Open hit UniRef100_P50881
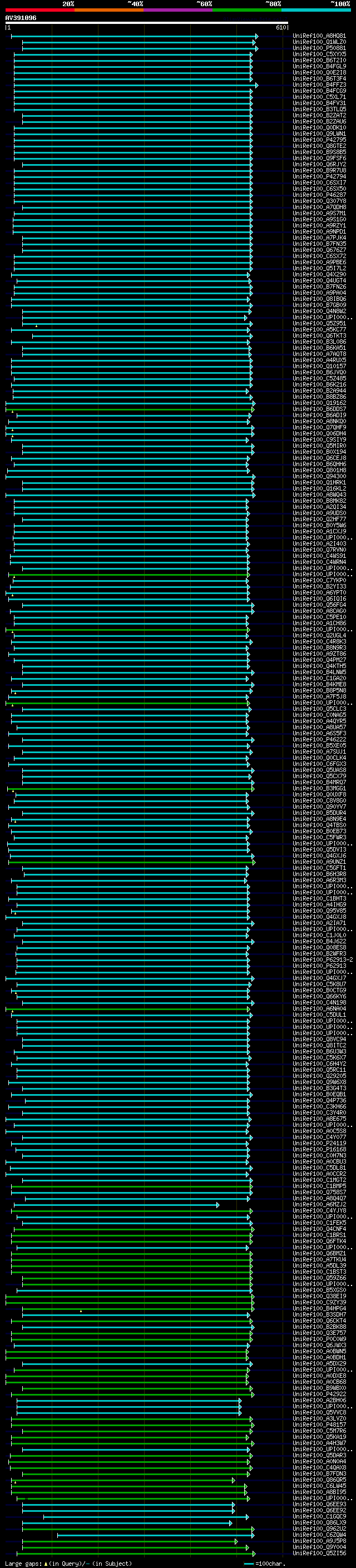This screenshot has height=1568, width=356. 319,48
